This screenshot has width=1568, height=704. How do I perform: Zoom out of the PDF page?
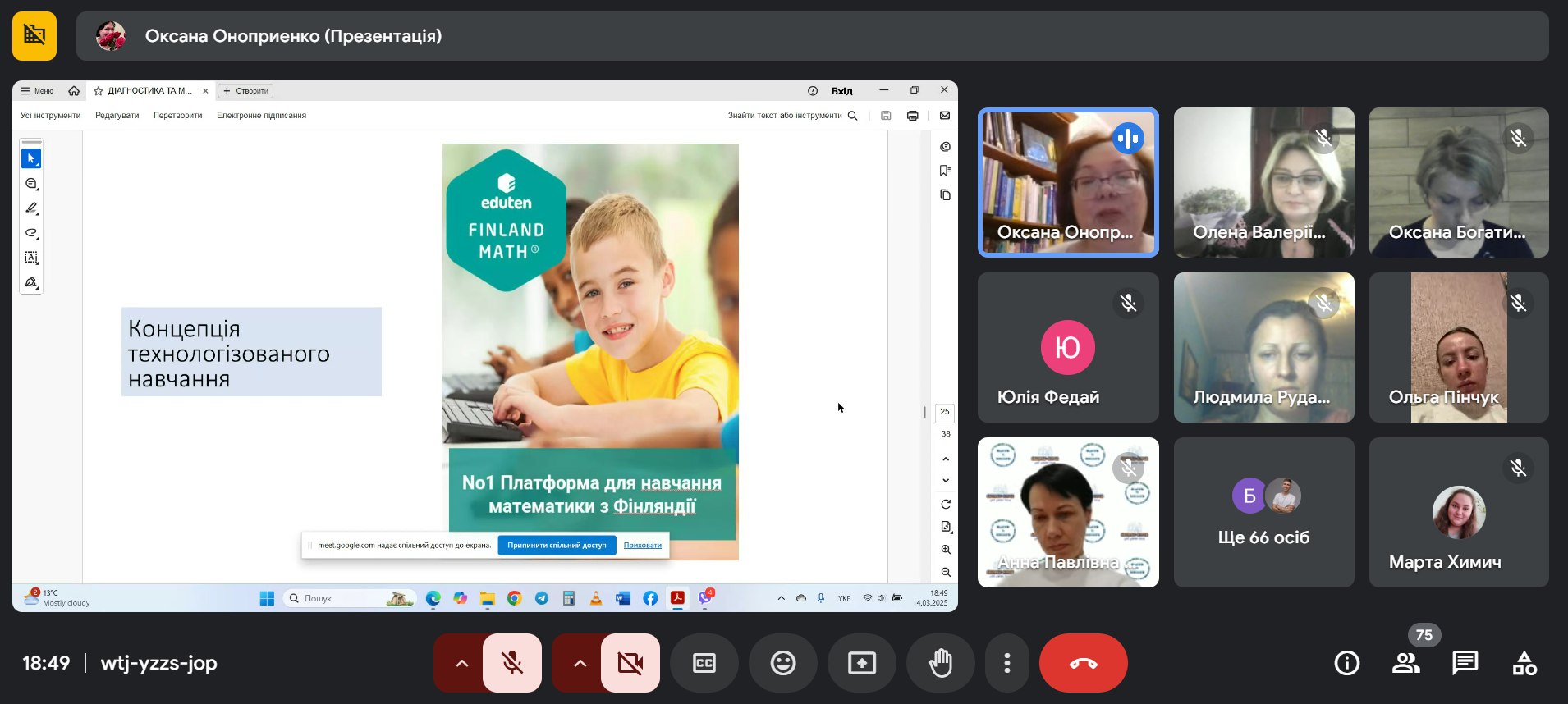pyautogui.click(x=946, y=572)
